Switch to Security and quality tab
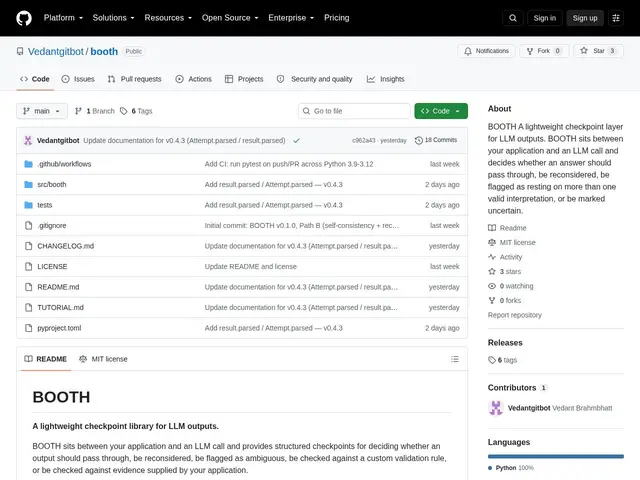The image size is (640, 480). 314,79
